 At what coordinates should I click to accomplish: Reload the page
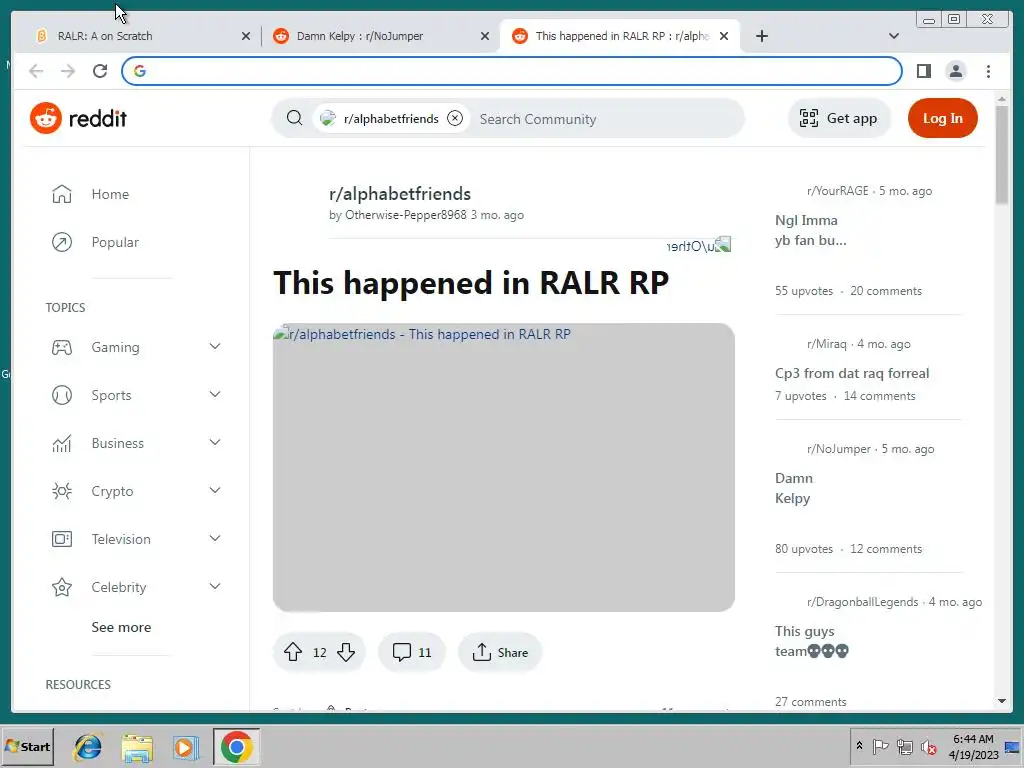pyautogui.click(x=100, y=71)
